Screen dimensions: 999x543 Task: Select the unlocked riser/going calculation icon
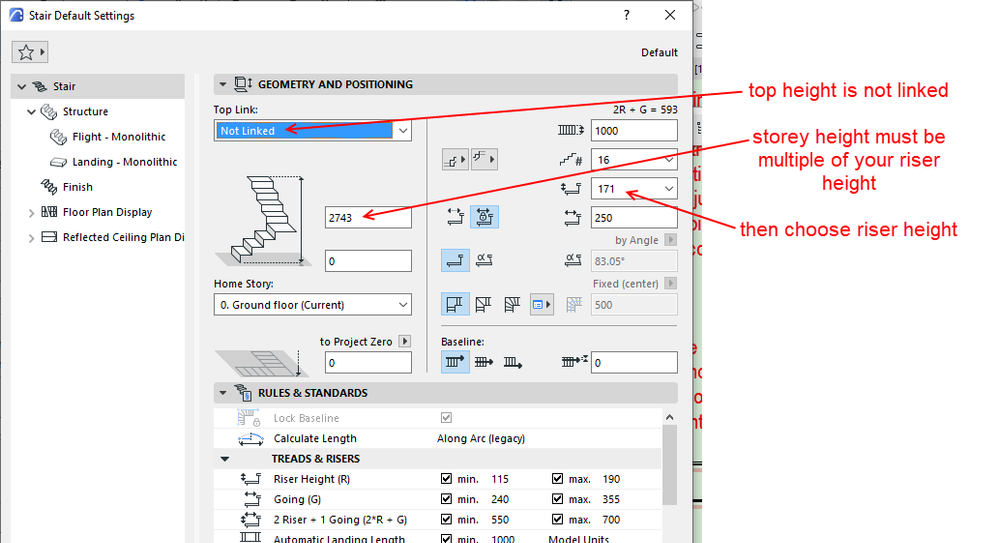coord(455,217)
